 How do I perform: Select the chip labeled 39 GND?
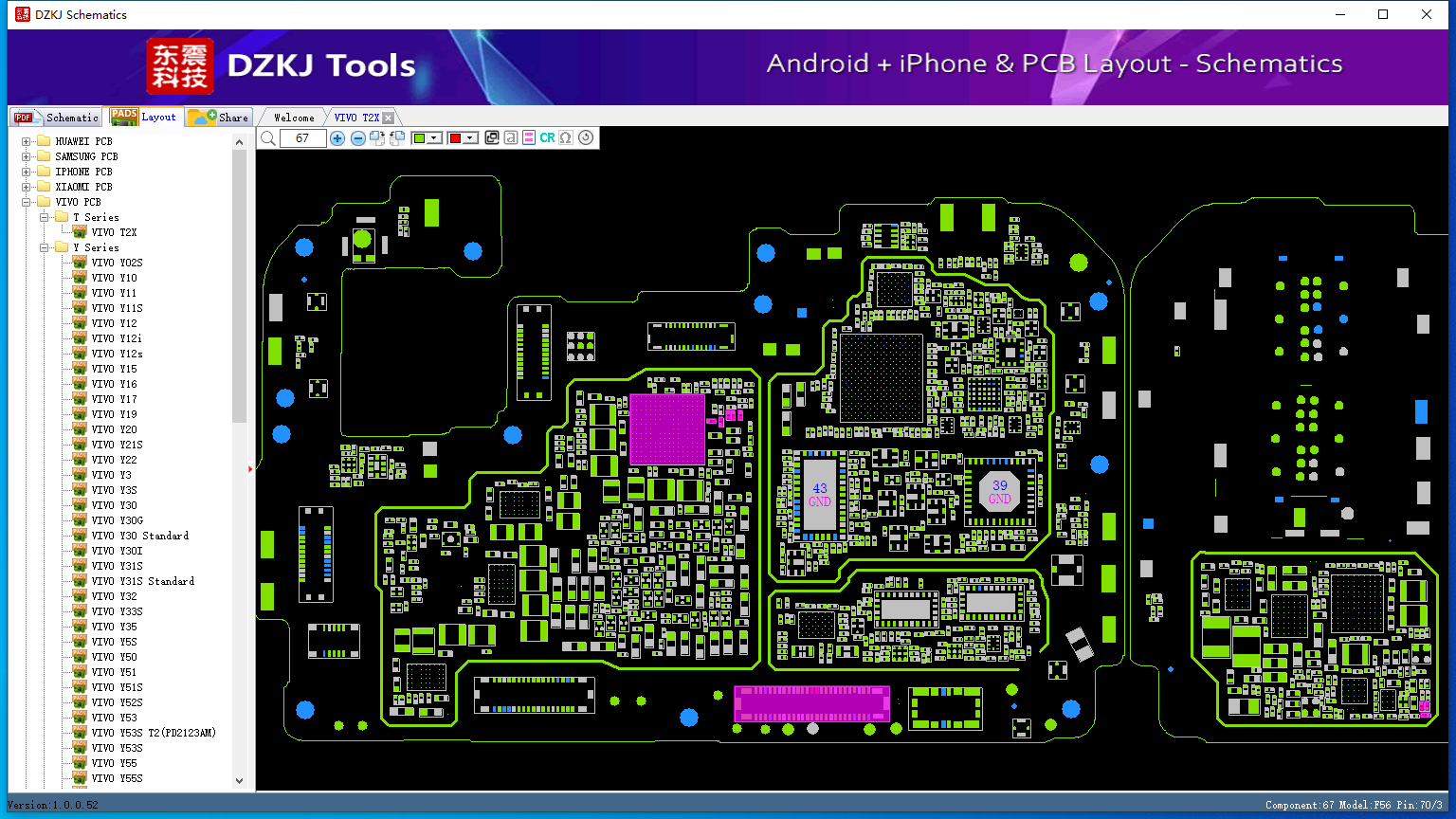pos(1000,492)
